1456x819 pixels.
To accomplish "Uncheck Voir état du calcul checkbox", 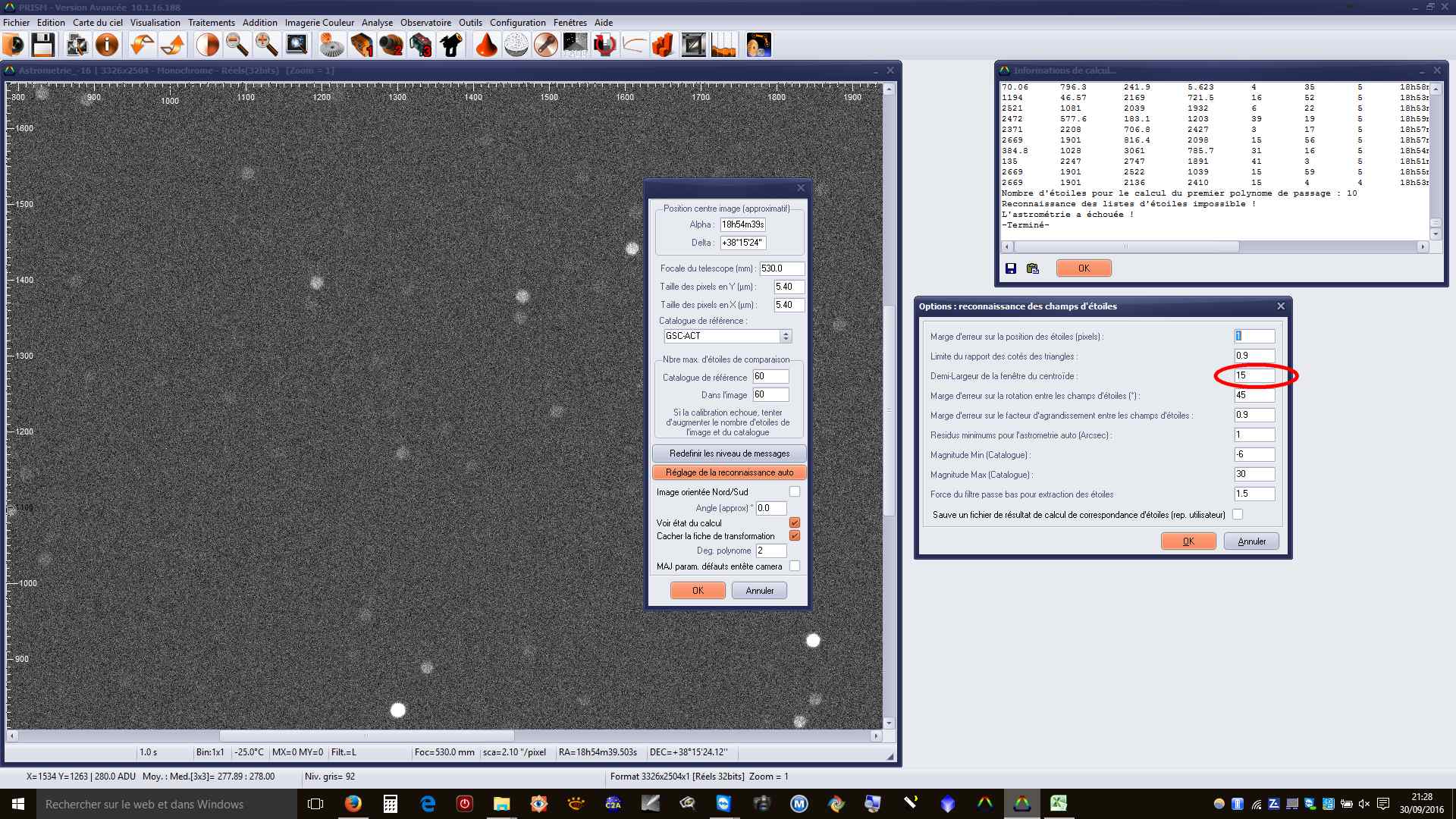I will pyautogui.click(x=794, y=522).
